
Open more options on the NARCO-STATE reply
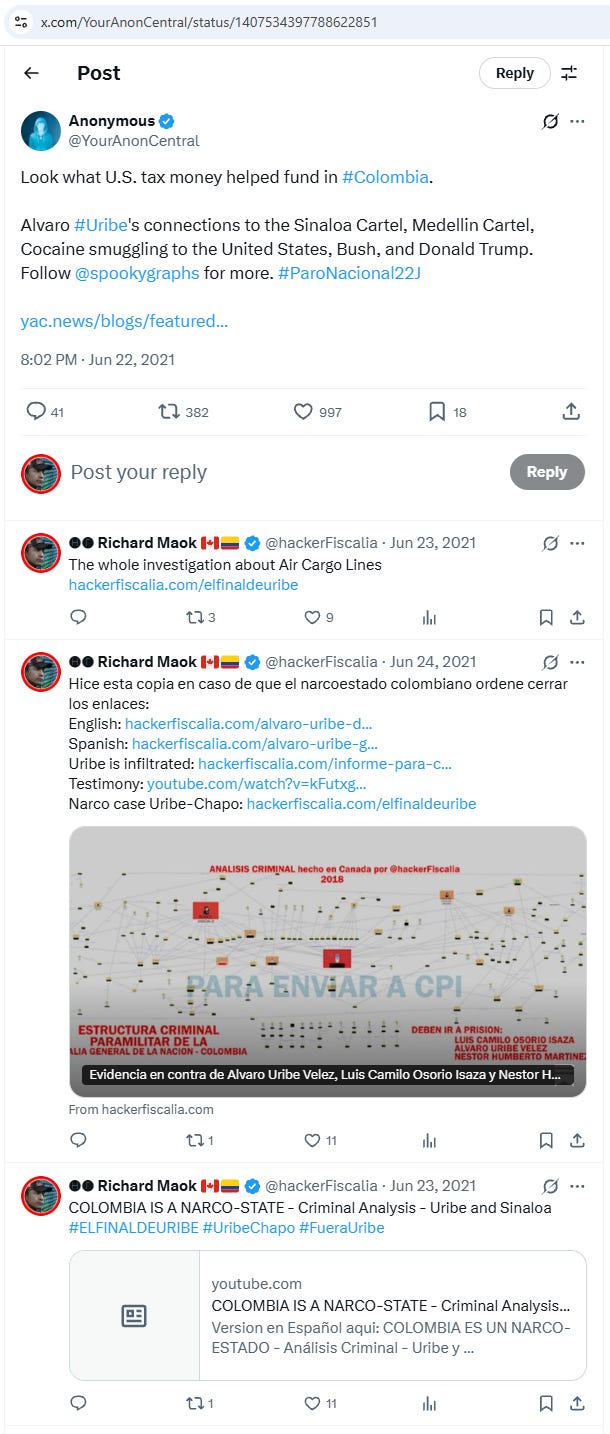tap(577, 1186)
